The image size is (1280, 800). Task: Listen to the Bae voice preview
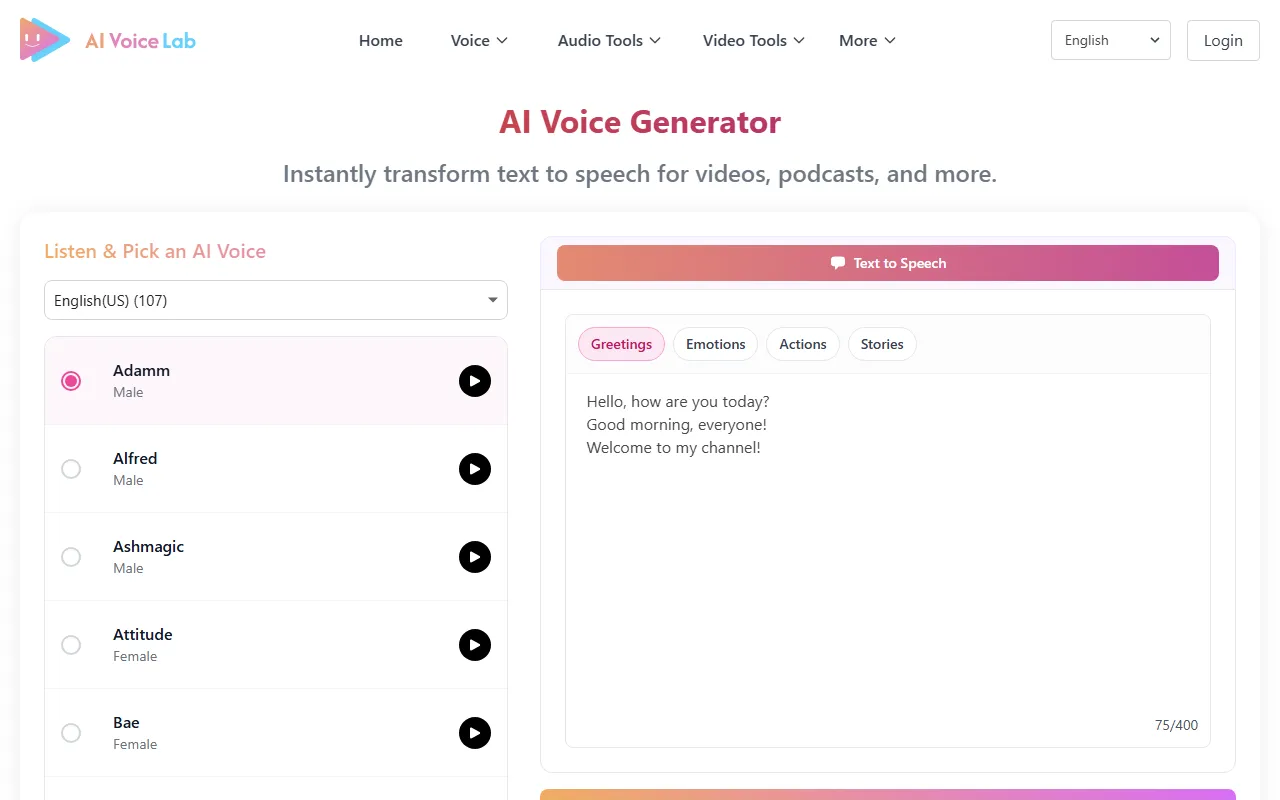(x=475, y=733)
